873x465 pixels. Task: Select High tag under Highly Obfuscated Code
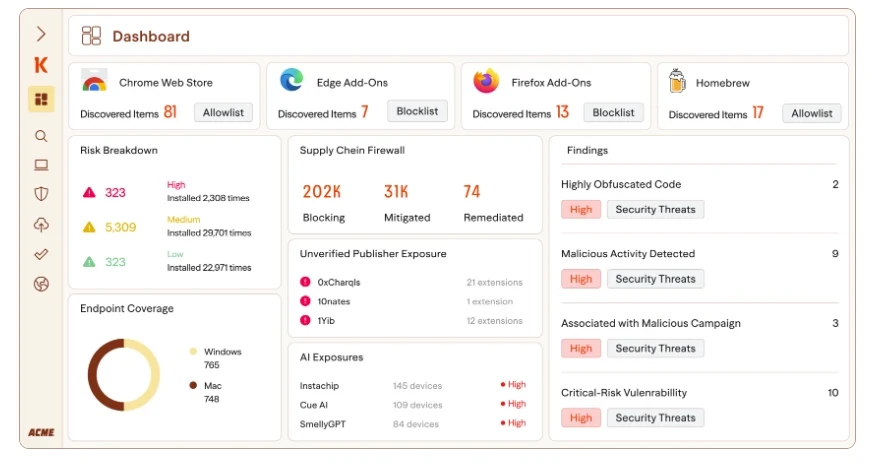581,209
